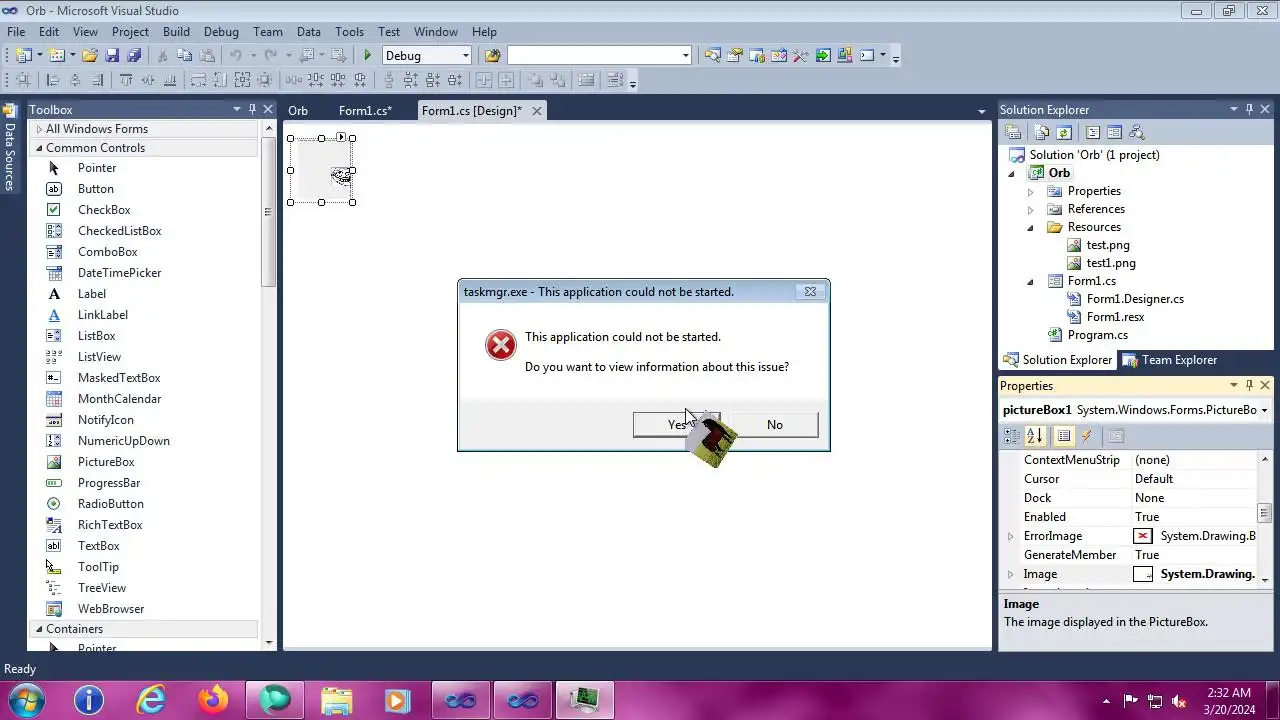Open the pictureBox1 object selector dropdown
The width and height of the screenshot is (1280, 720).
click(x=1264, y=410)
